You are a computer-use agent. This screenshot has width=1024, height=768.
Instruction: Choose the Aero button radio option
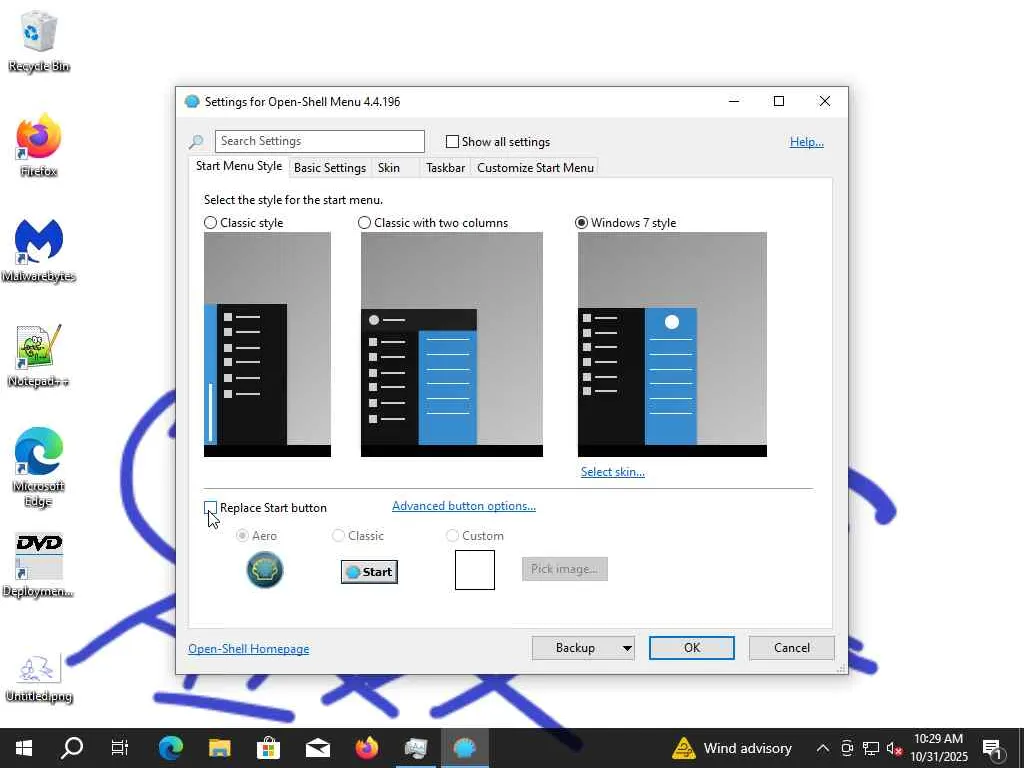pos(242,536)
